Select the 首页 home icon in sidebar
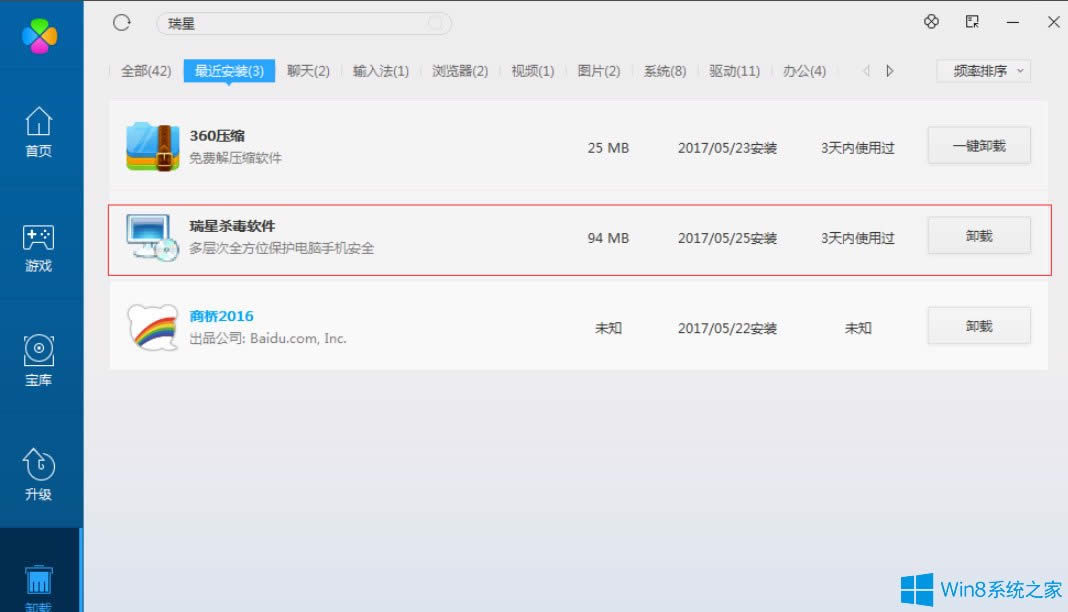1068x612 pixels. [40, 121]
